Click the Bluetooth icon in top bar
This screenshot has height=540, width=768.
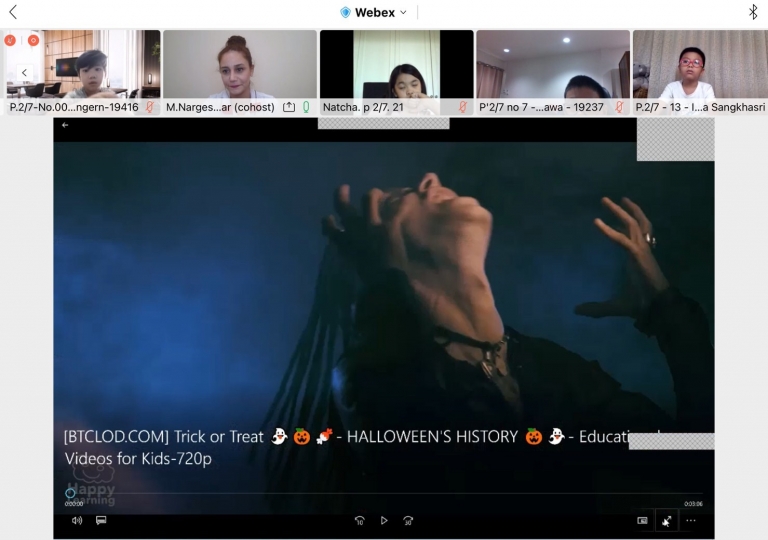[x=753, y=12]
